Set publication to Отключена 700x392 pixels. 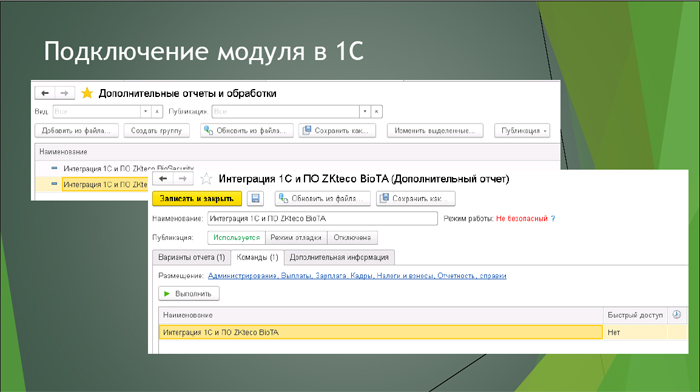point(352,238)
